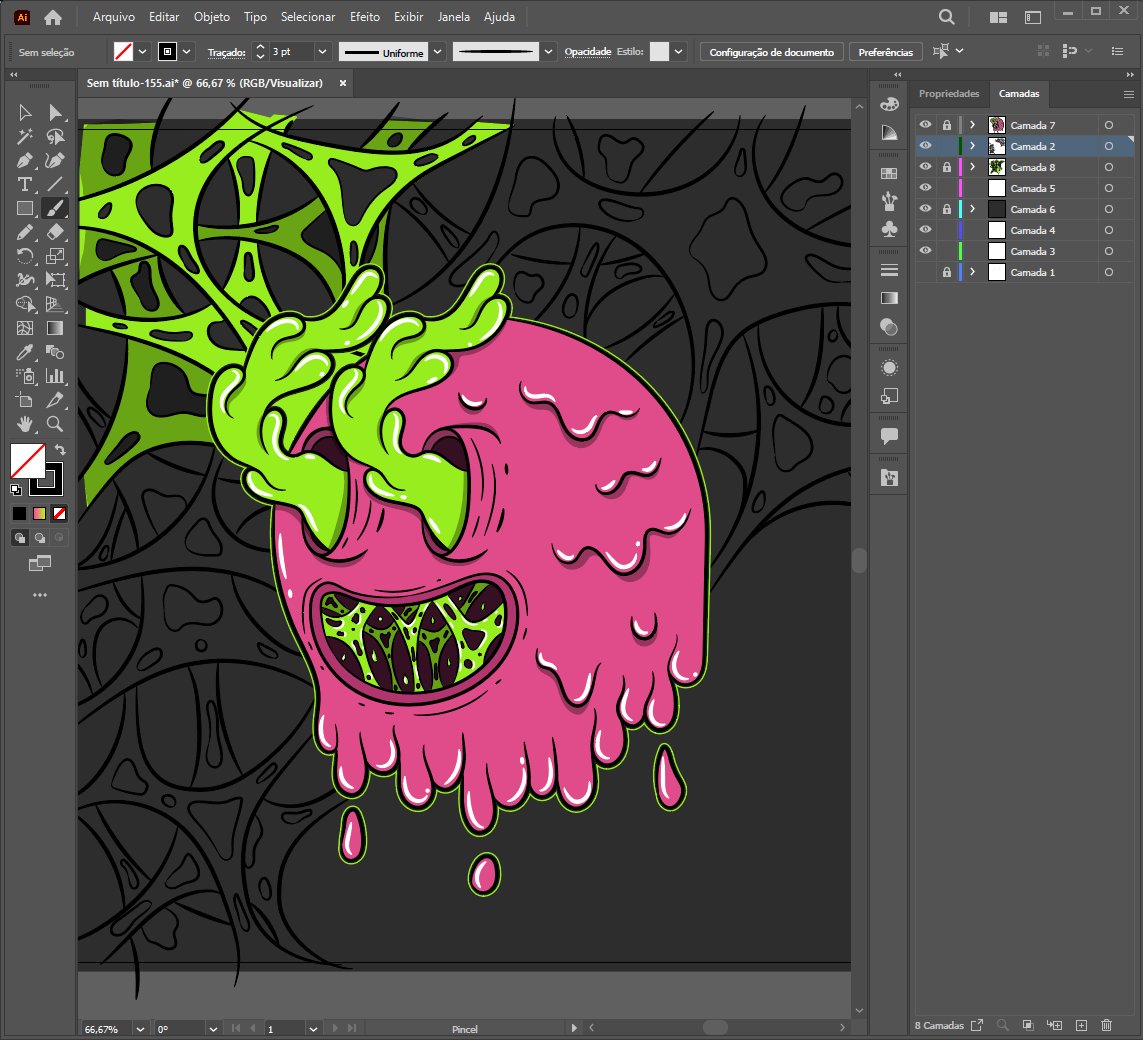
Task: Choose the Lasso tool
Action: coord(55,136)
